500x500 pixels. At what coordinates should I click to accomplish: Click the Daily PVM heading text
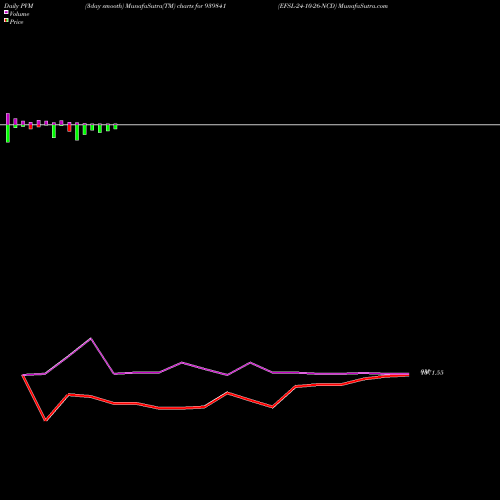click(x=19, y=6)
